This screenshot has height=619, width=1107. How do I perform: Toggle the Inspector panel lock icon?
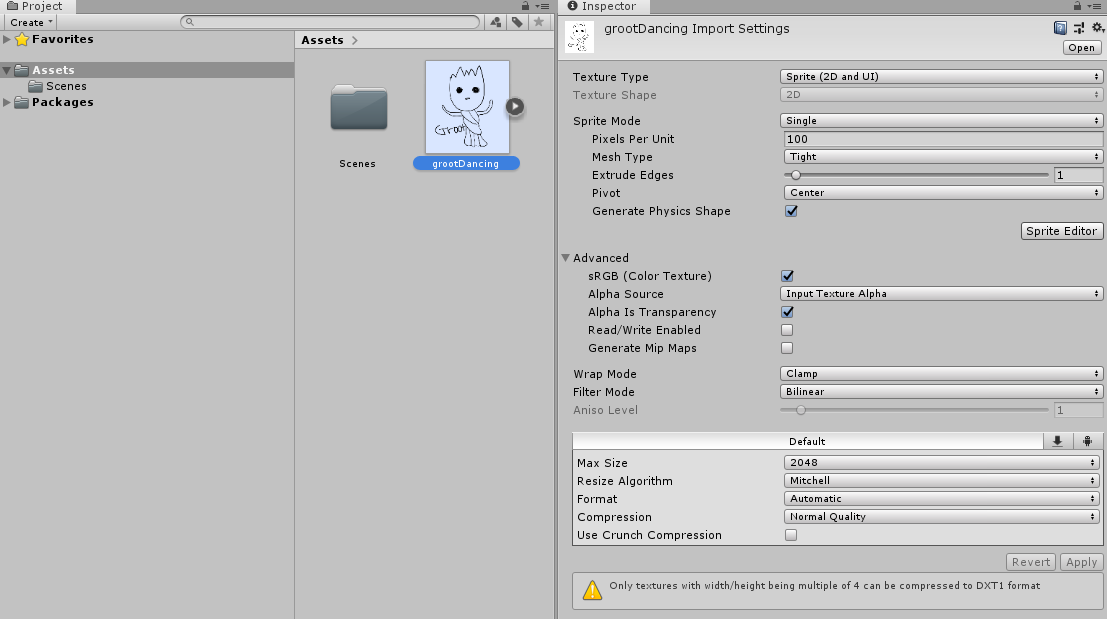1077,6
